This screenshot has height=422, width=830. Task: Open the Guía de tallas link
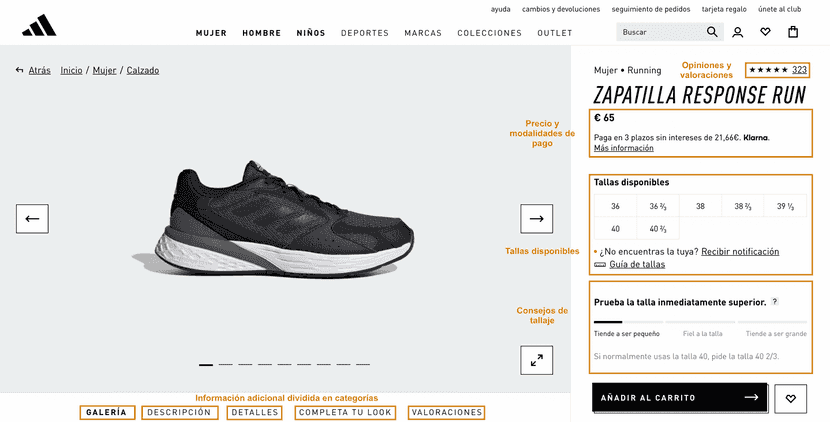(x=637, y=264)
